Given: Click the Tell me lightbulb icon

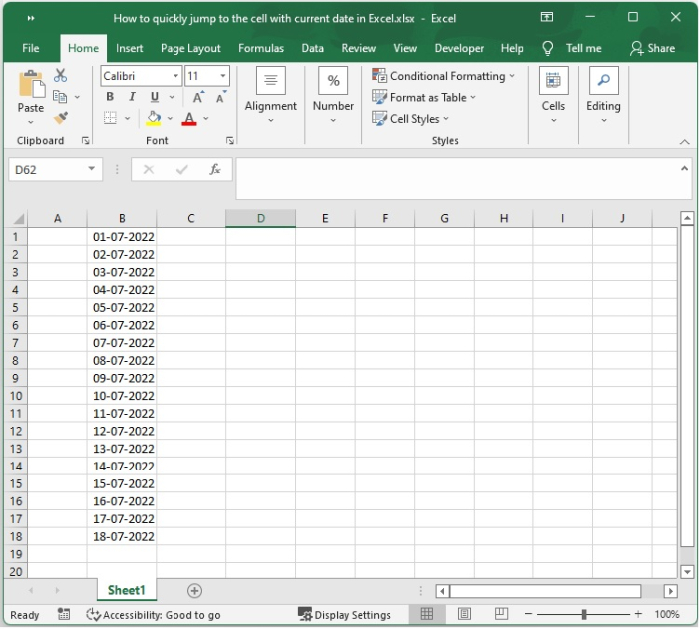Looking at the screenshot, I should (x=548, y=48).
